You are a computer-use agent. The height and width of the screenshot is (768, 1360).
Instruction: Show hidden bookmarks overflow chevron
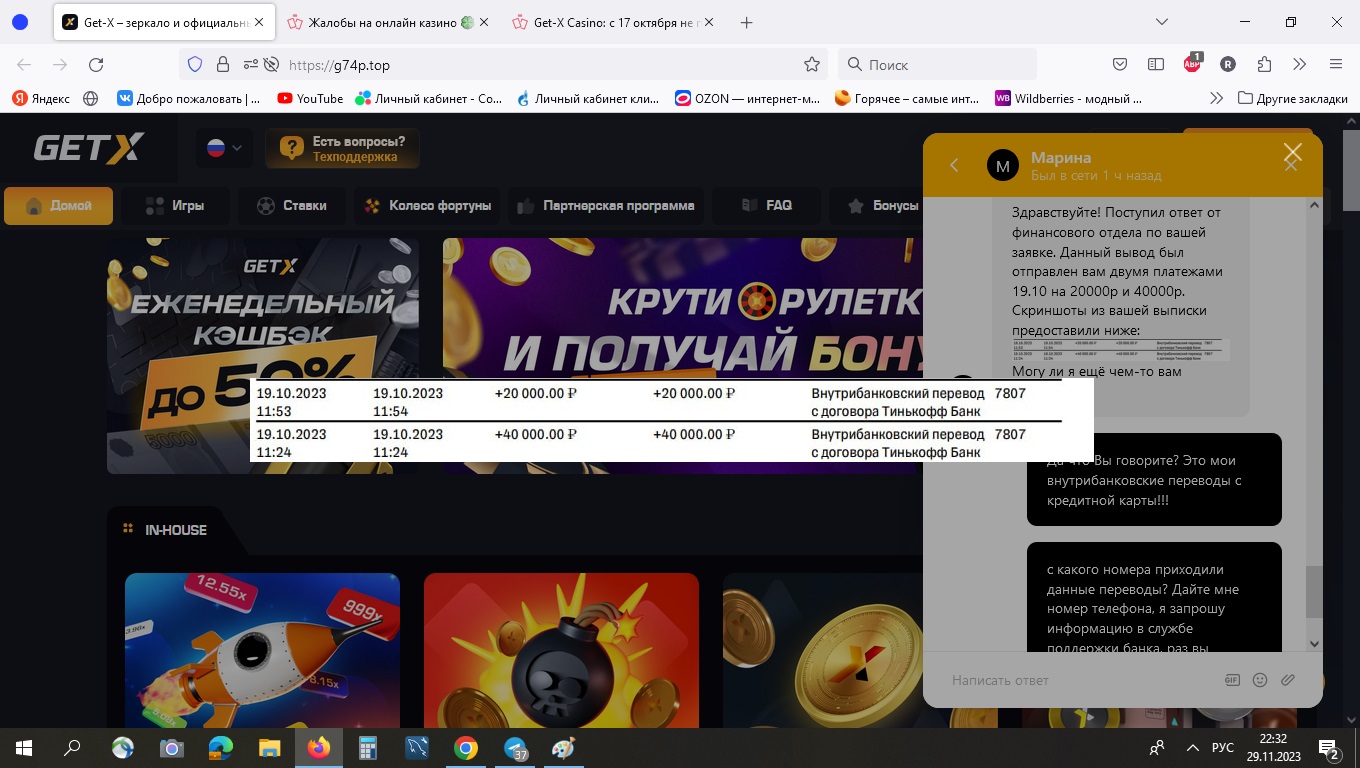[1216, 98]
